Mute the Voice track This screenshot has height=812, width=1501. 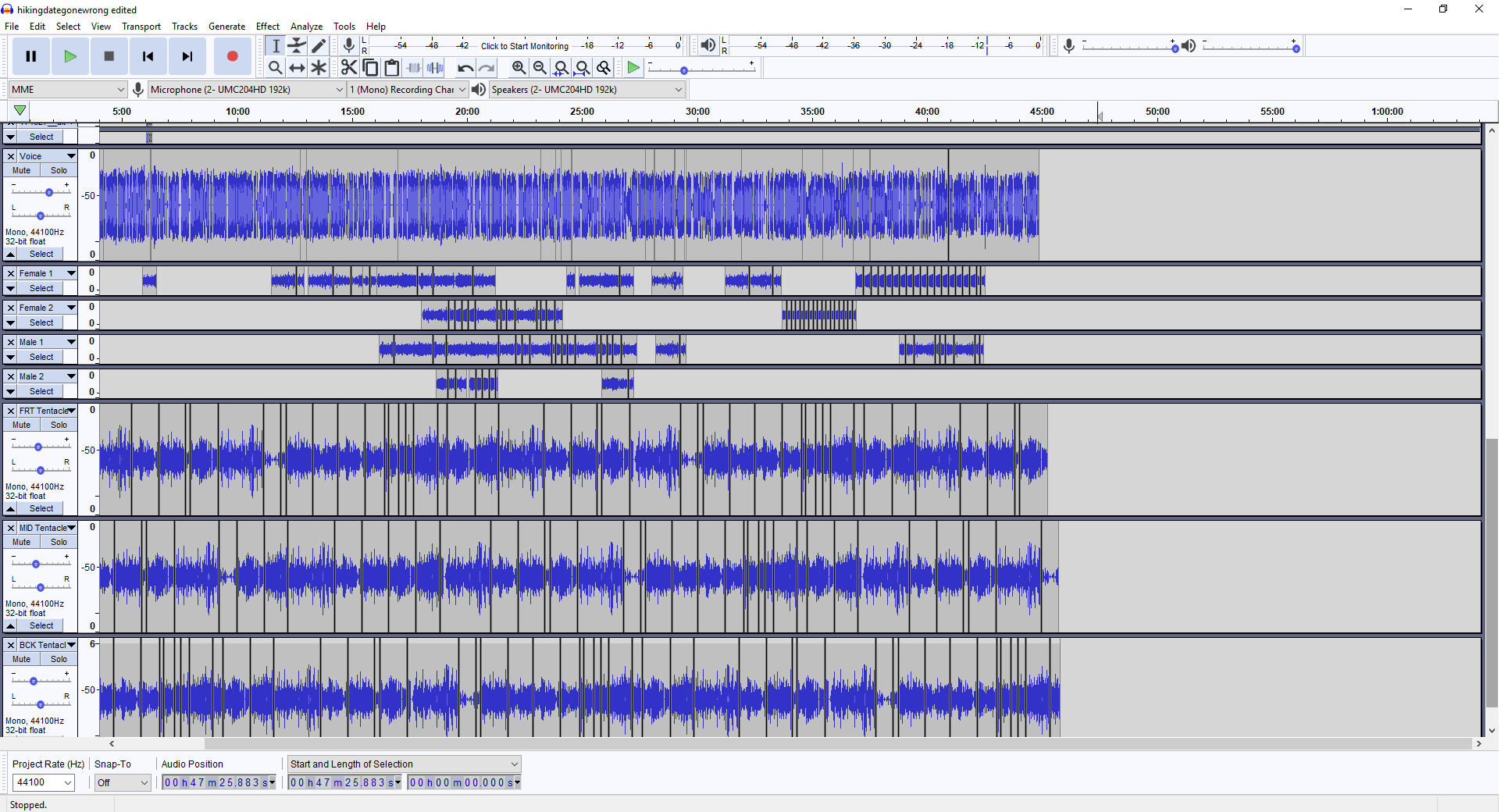[22, 170]
